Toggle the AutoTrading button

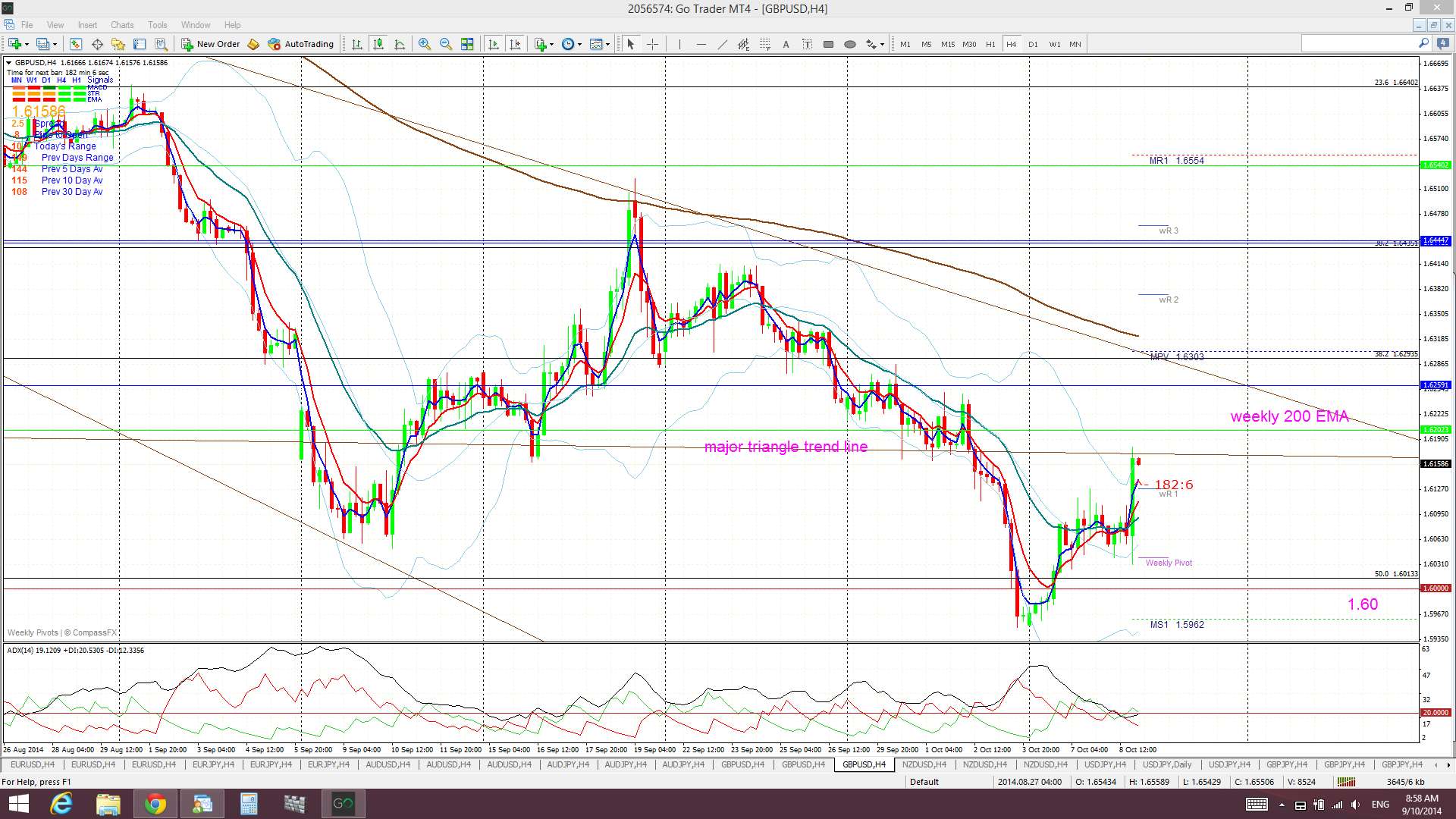tap(301, 44)
